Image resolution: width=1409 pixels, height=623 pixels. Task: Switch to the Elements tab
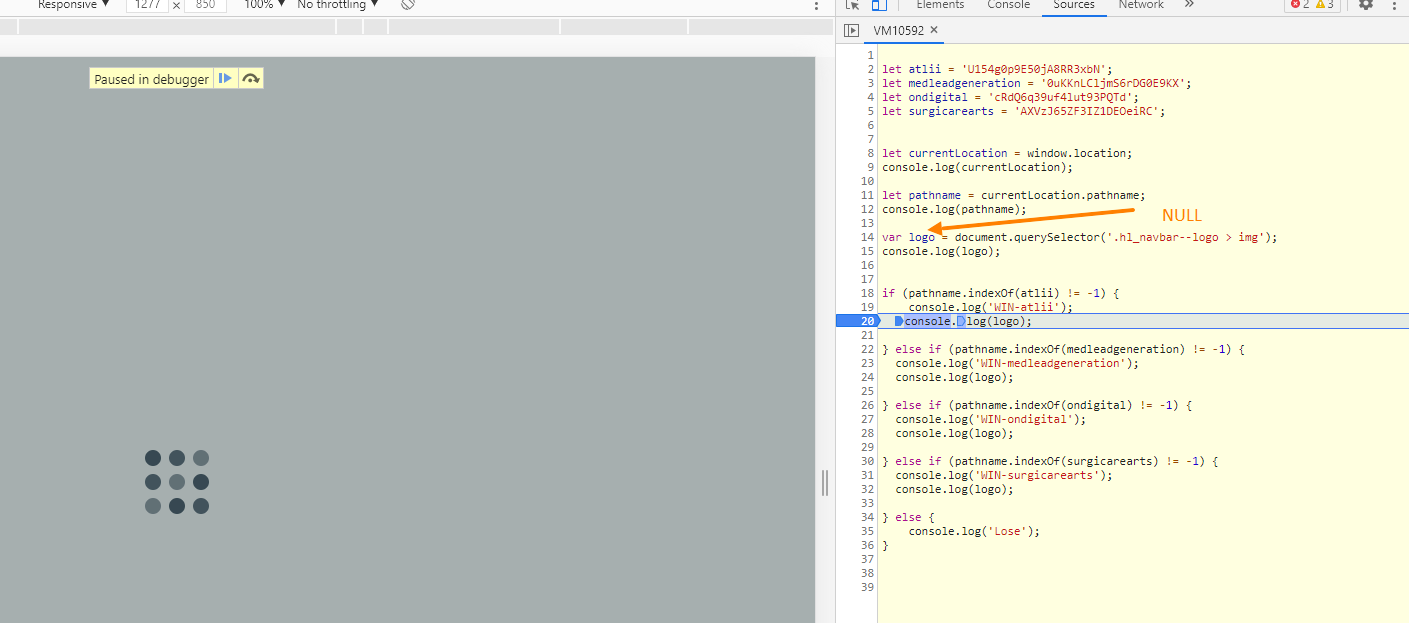940,5
